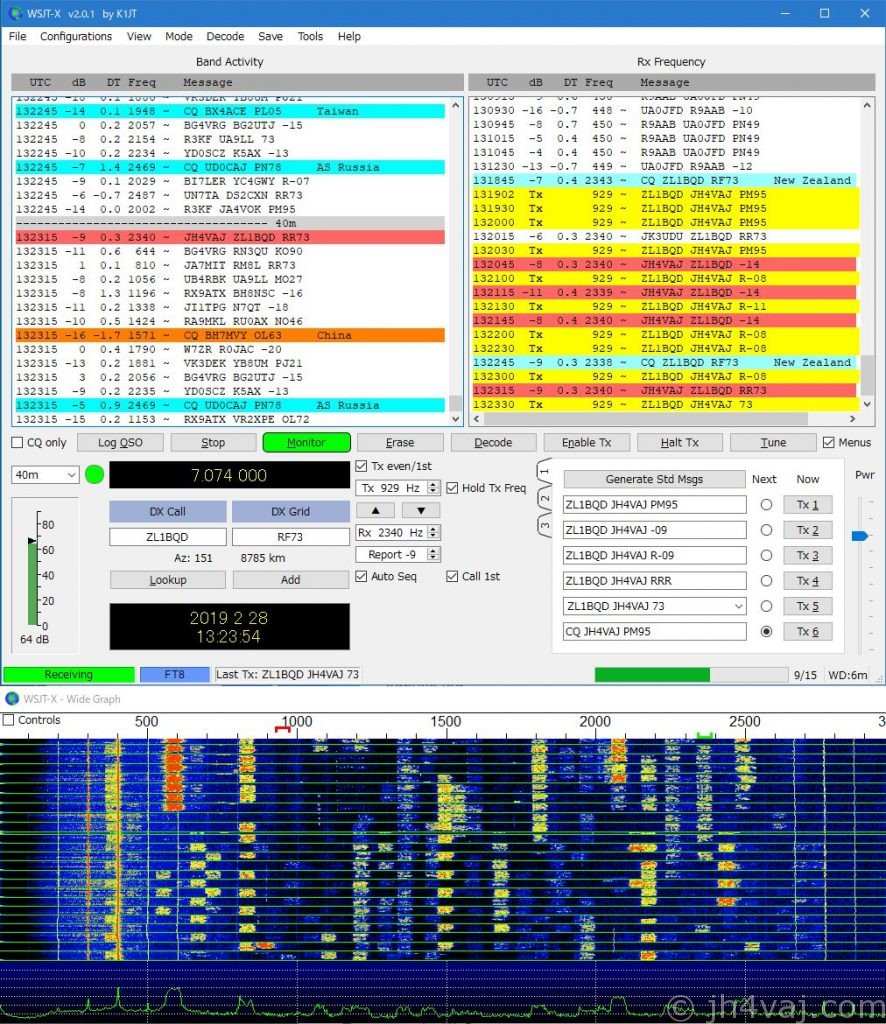Click Generate Std Msgs button

[x=654, y=479]
